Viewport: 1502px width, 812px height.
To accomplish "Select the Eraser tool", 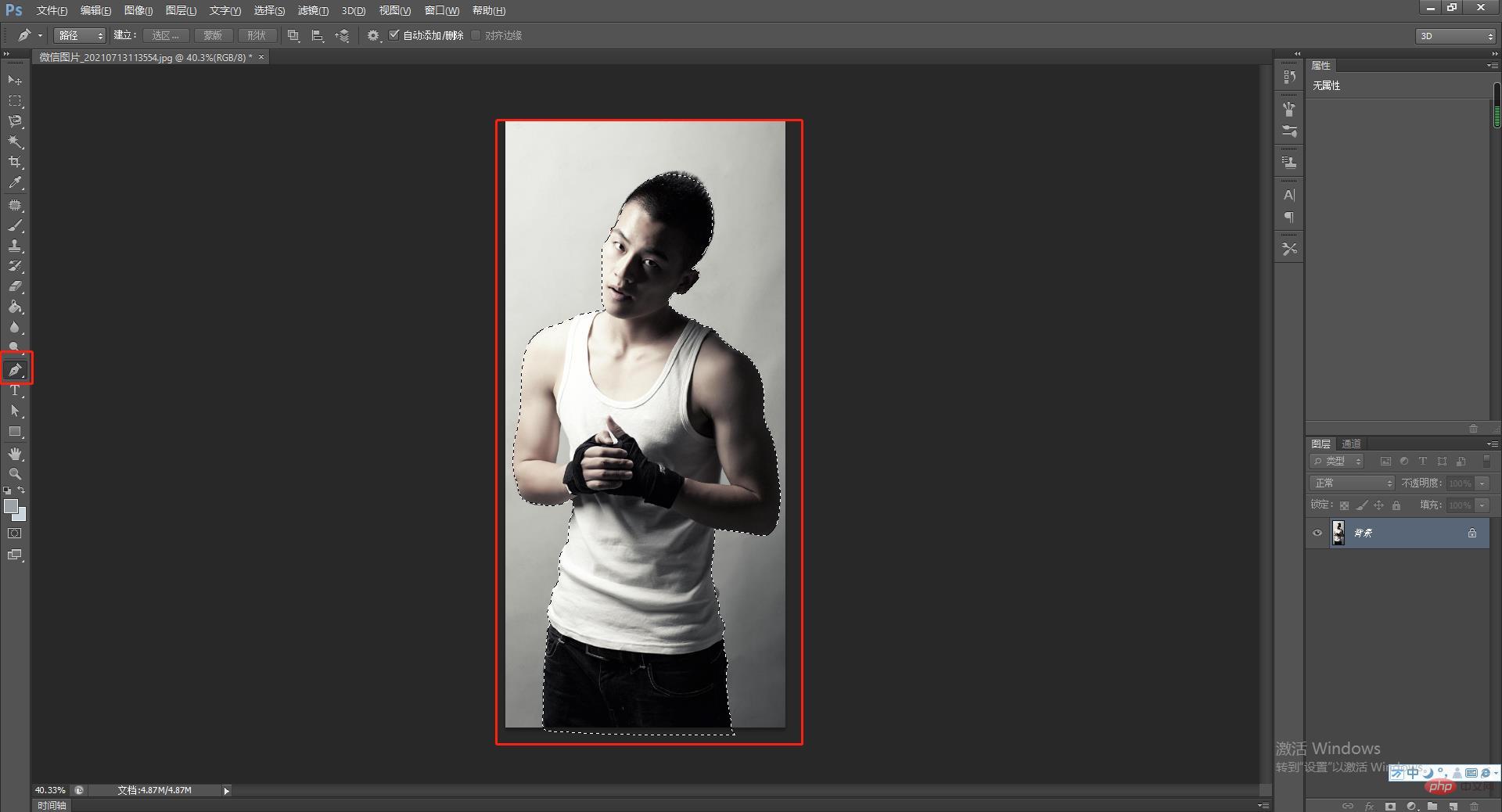I will tap(15, 287).
